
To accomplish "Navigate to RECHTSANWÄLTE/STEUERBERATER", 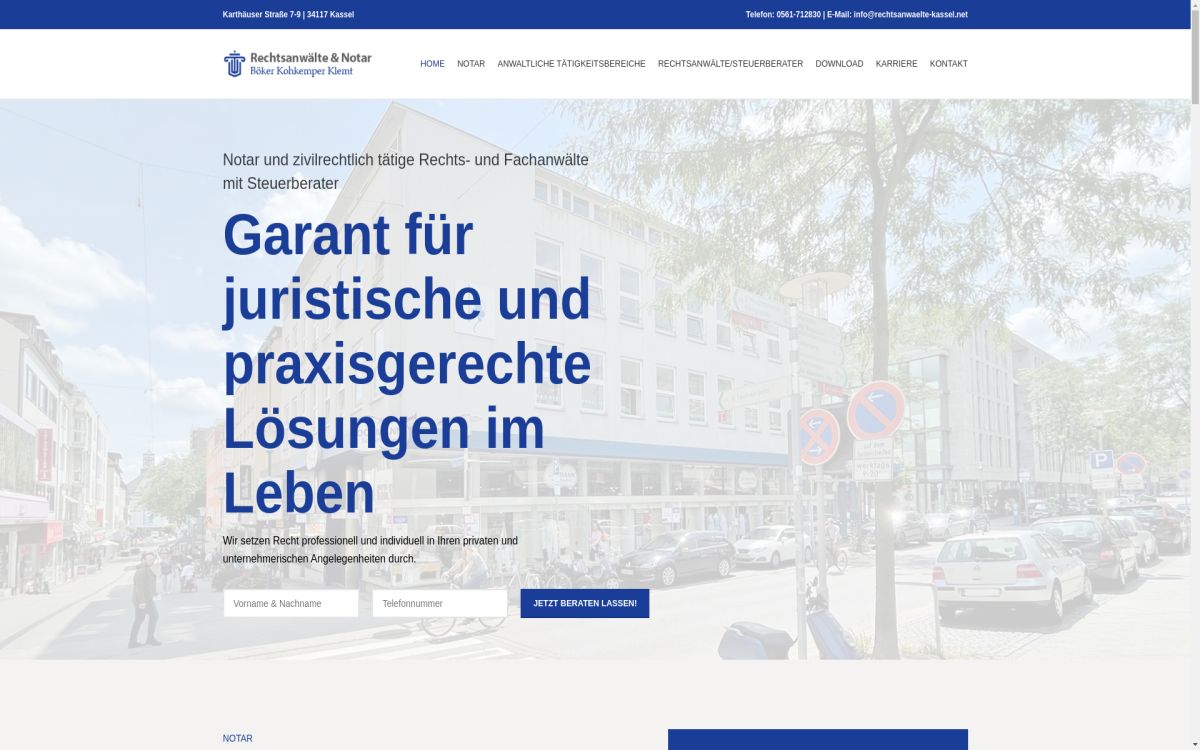I will 730,63.
